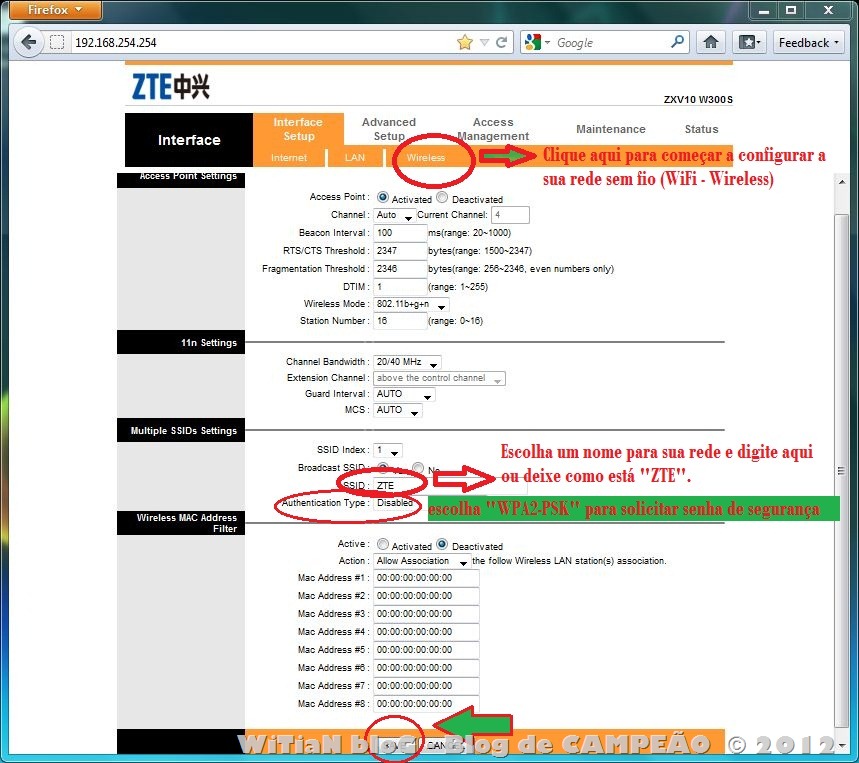The height and width of the screenshot is (763, 859).
Task: Click the DTIM value field
Action: 400,287
